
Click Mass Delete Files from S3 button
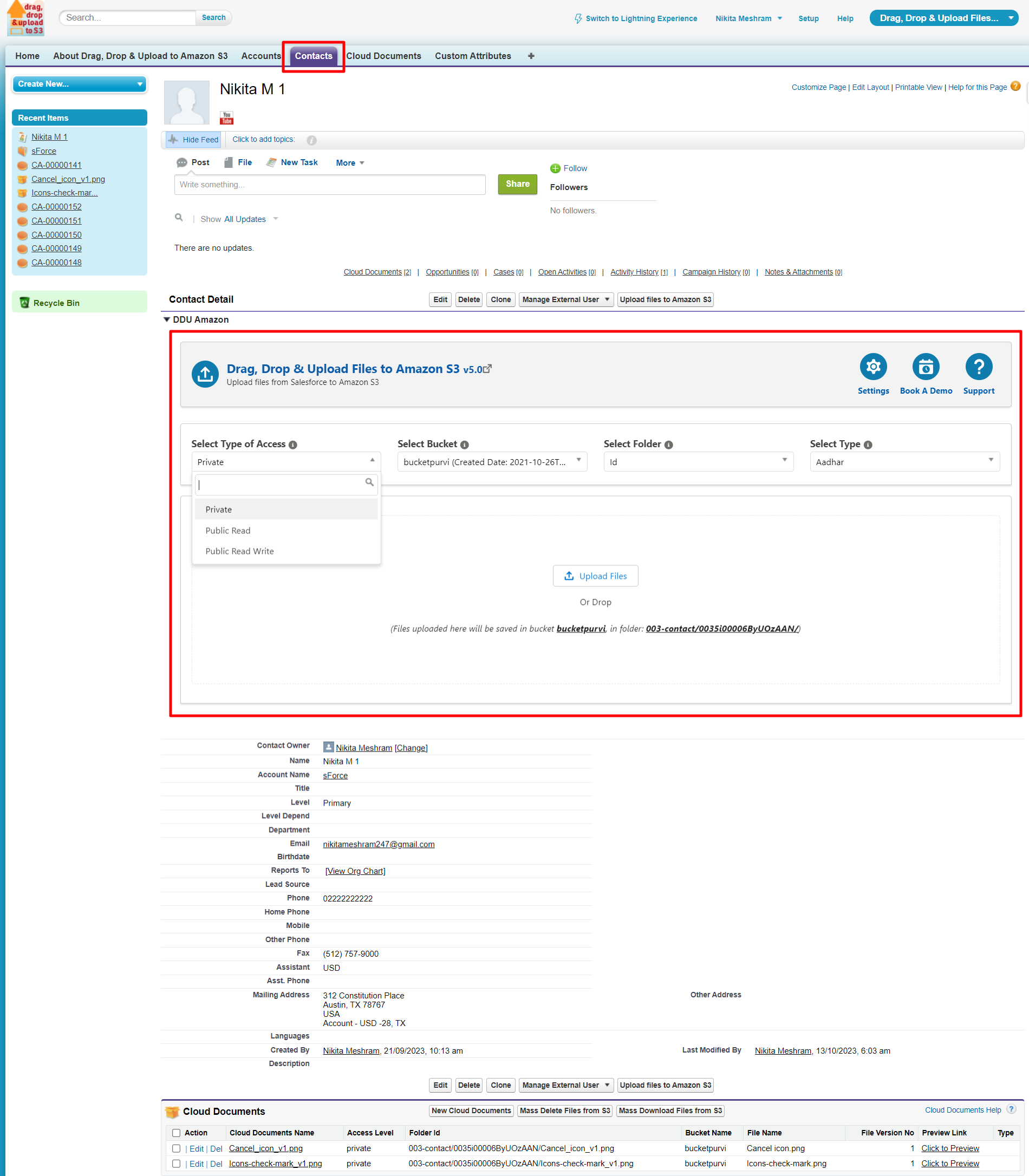pos(564,1110)
